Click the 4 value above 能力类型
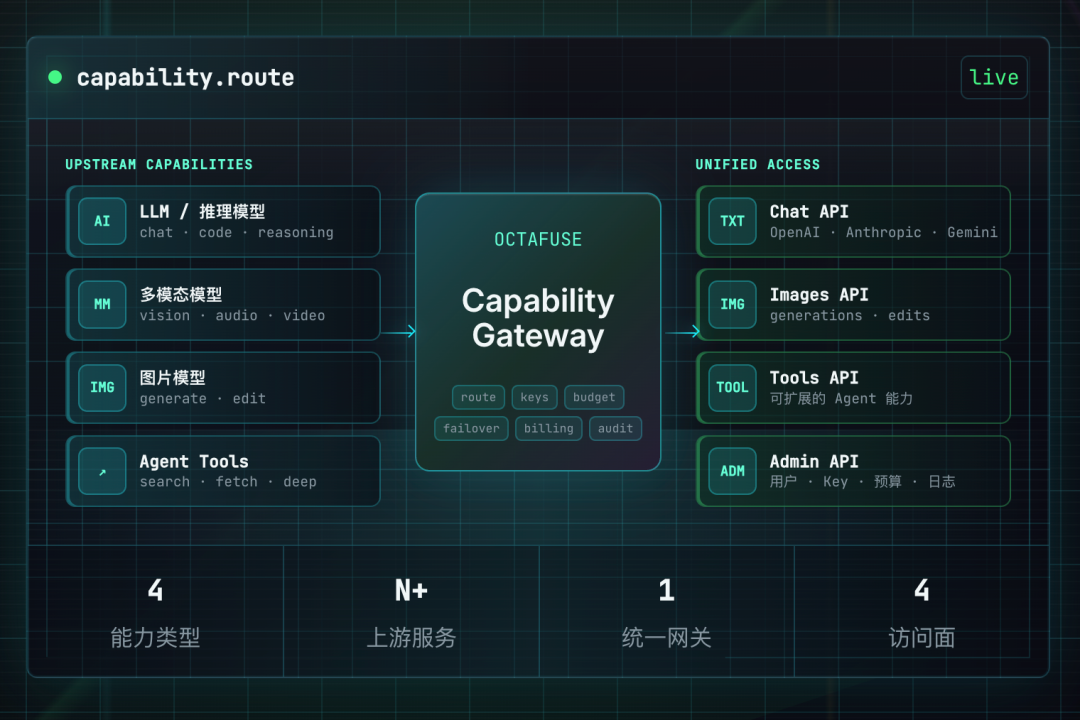This screenshot has height=720, width=1080. [x=155, y=590]
